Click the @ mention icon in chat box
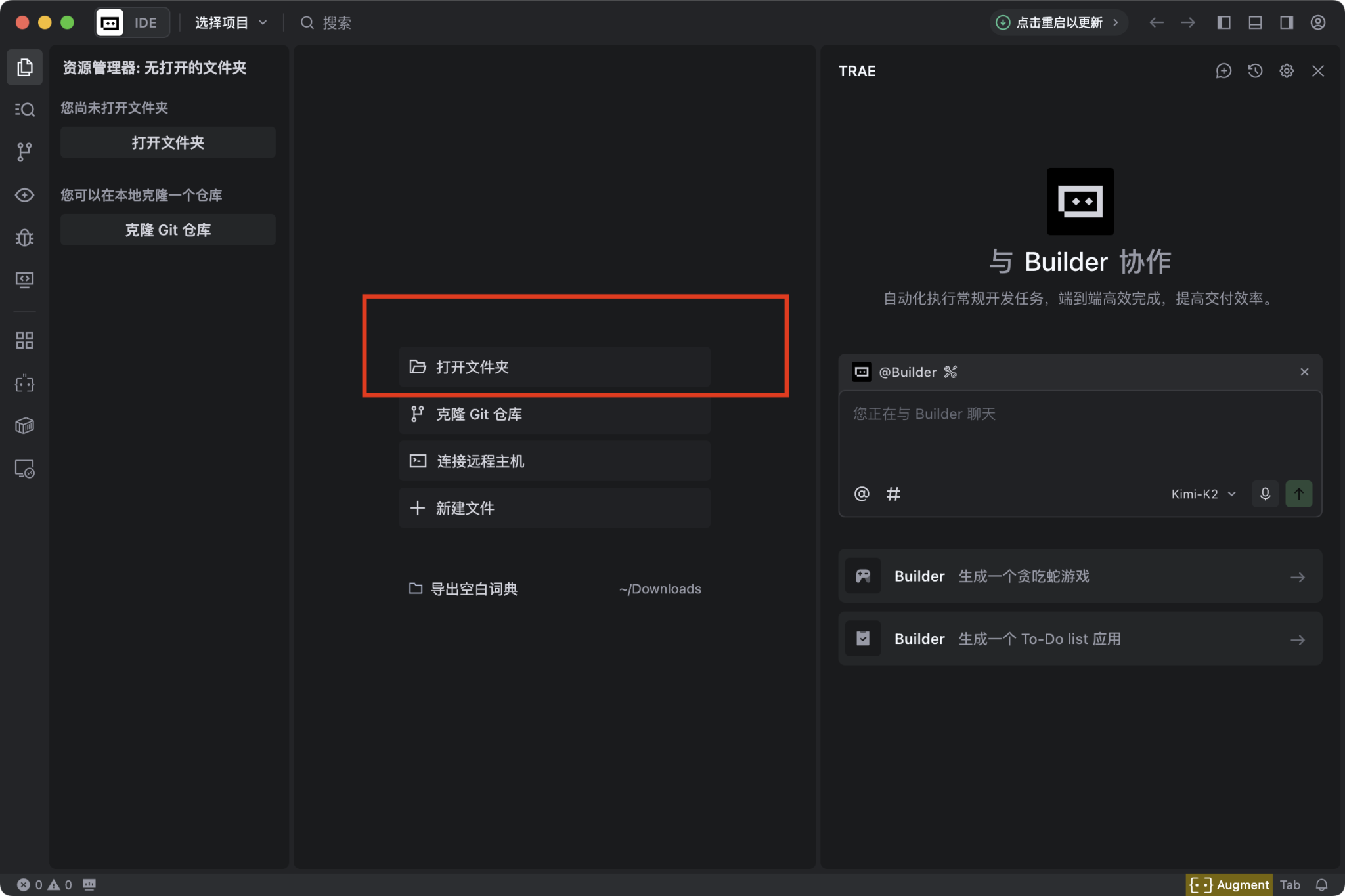 (x=862, y=494)
